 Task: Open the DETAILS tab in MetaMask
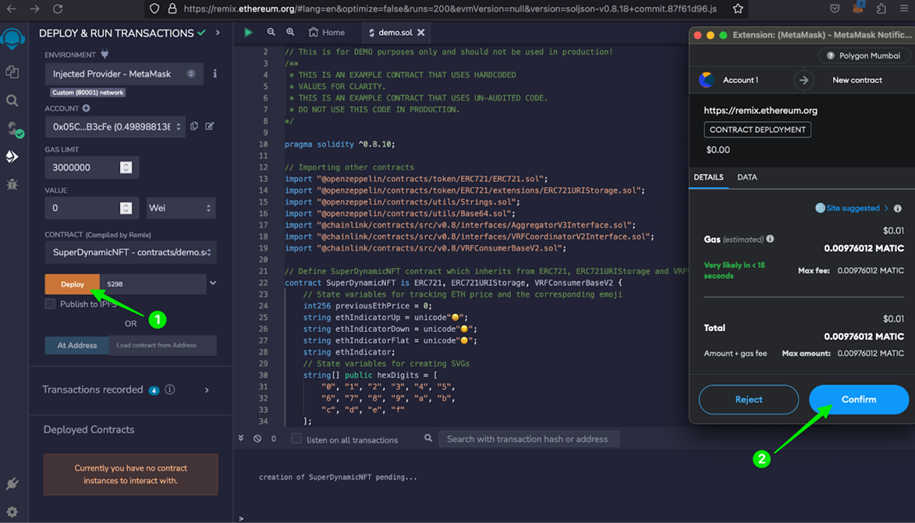point(708,177)
